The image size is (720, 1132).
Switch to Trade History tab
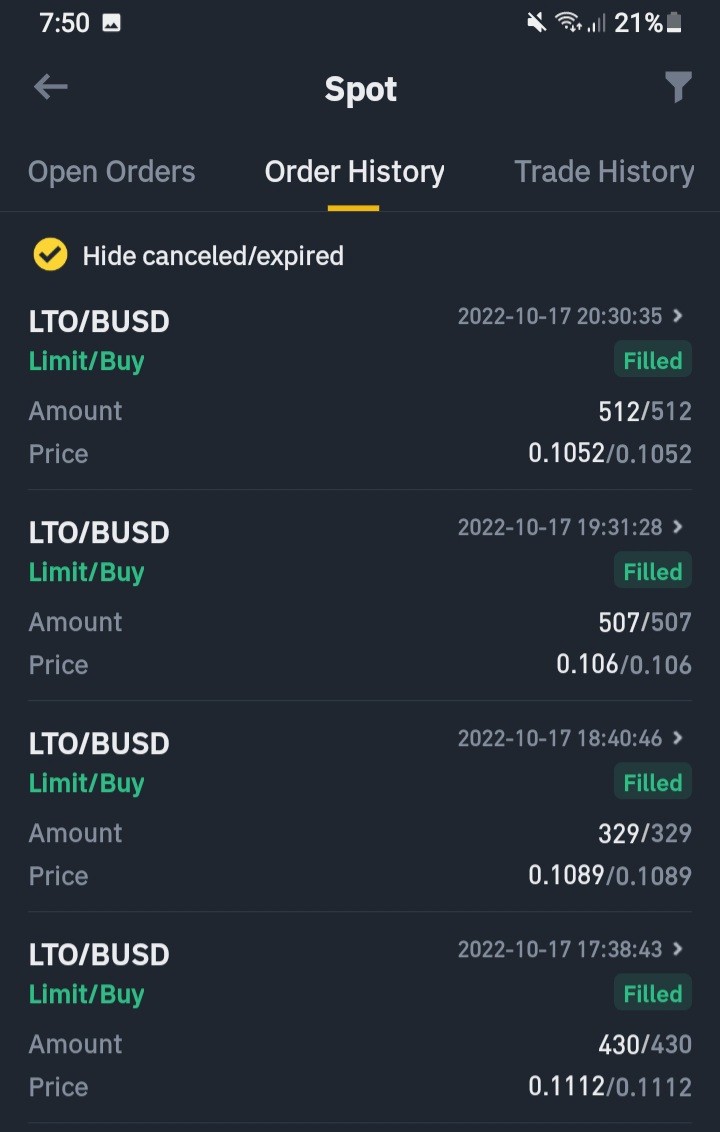[x=604, y=172]
